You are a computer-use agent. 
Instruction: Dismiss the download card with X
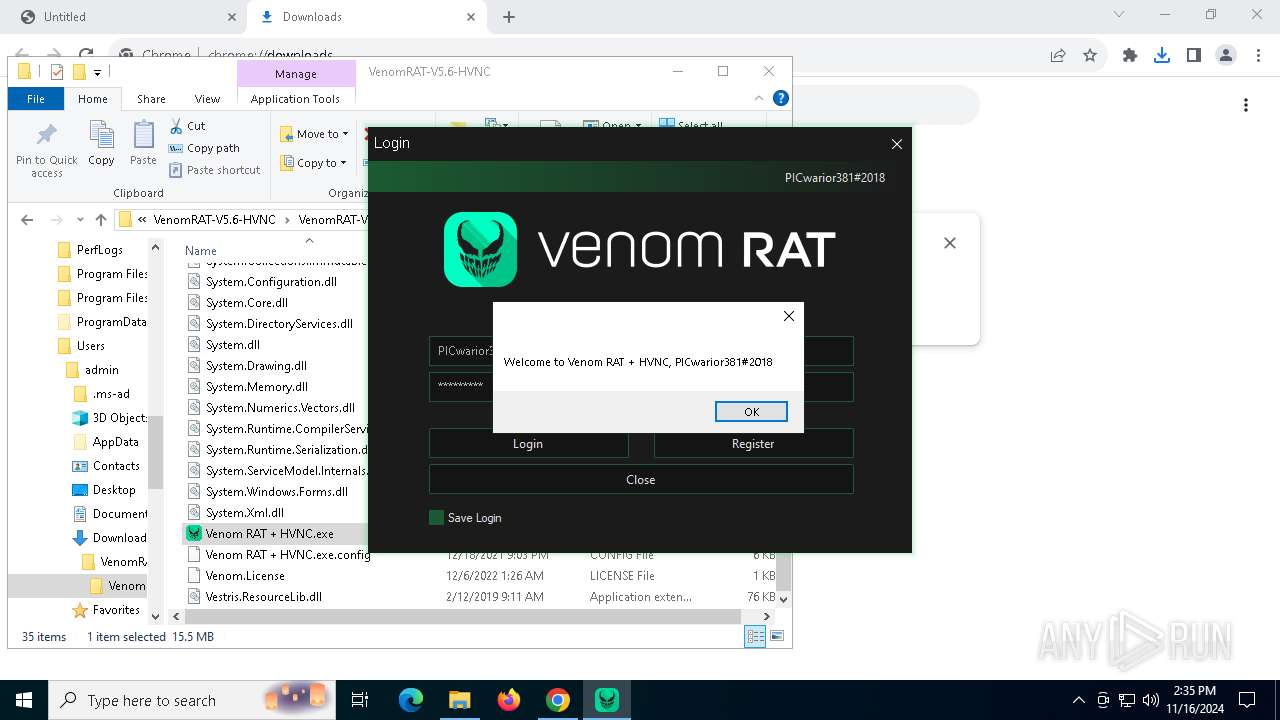[950, 243]
